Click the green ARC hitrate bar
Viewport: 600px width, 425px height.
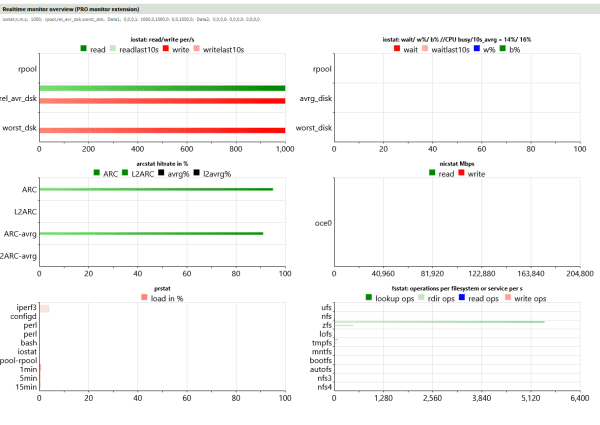pos(156,189)
